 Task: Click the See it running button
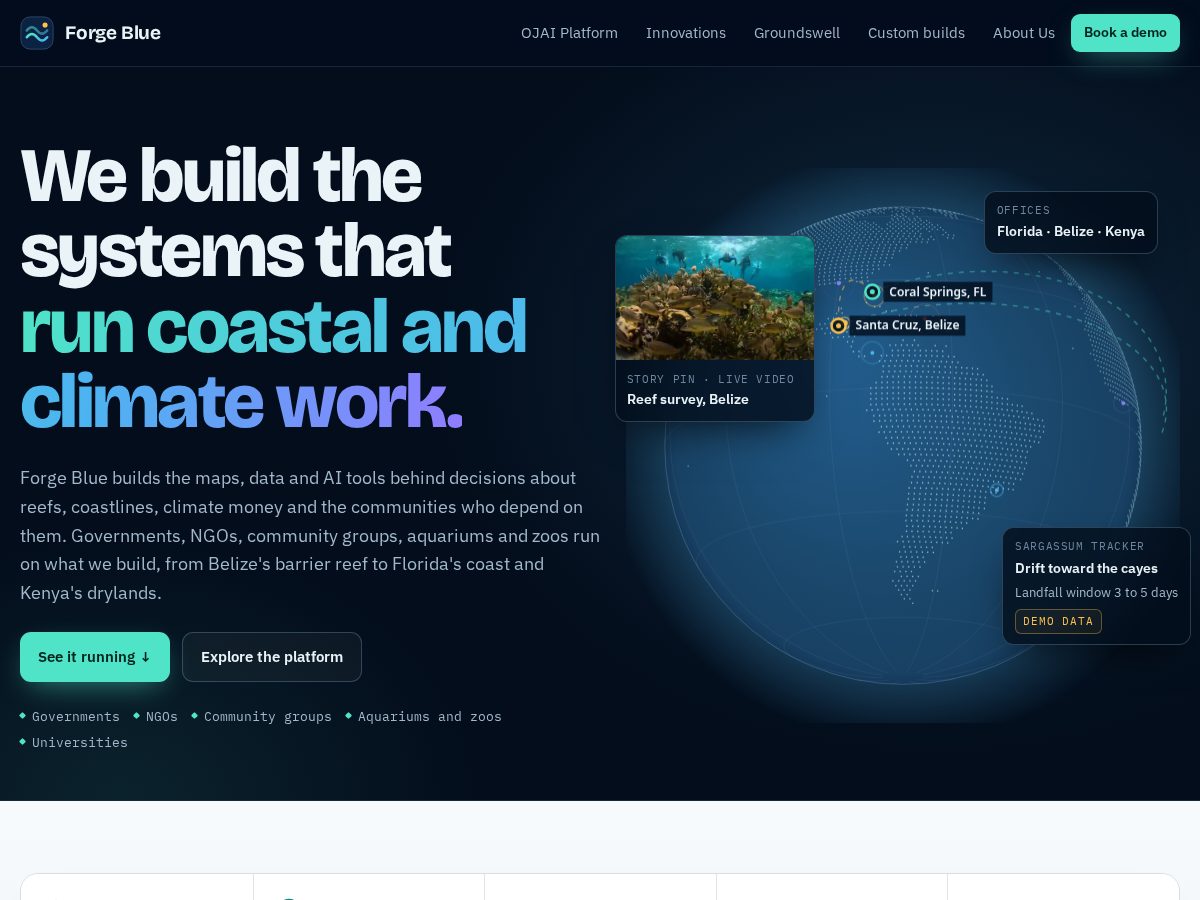[x=95, y=657]
